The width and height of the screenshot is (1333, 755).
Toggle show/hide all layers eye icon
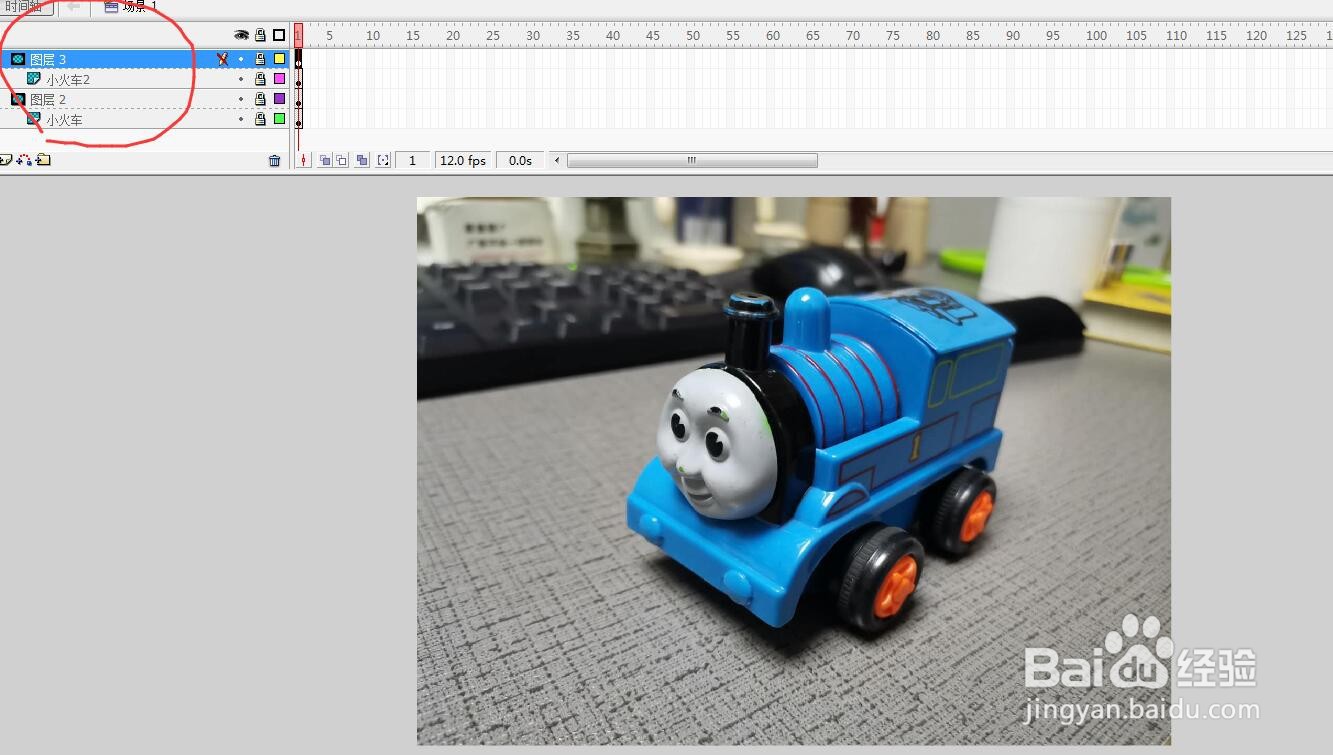241,35
